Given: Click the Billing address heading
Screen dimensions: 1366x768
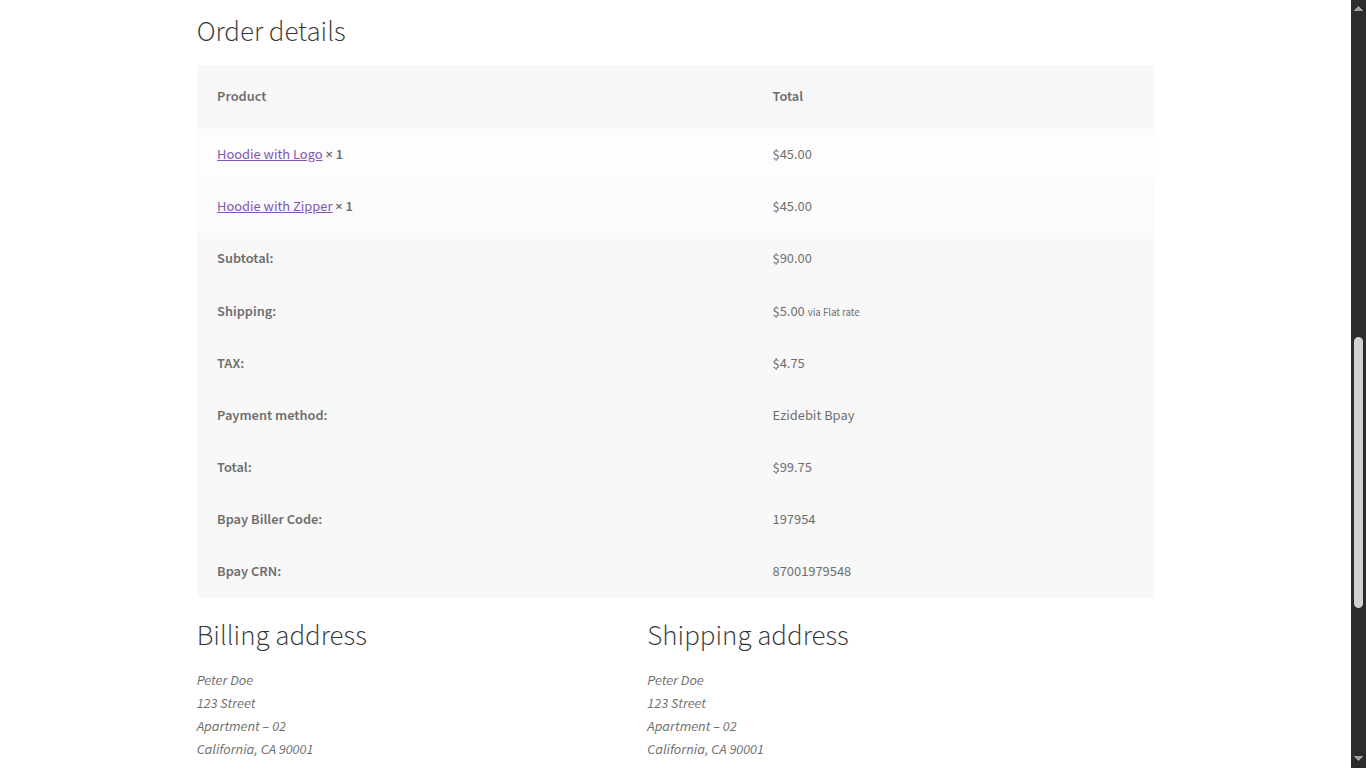Looking at the screenshot, I should coord(281,635).
